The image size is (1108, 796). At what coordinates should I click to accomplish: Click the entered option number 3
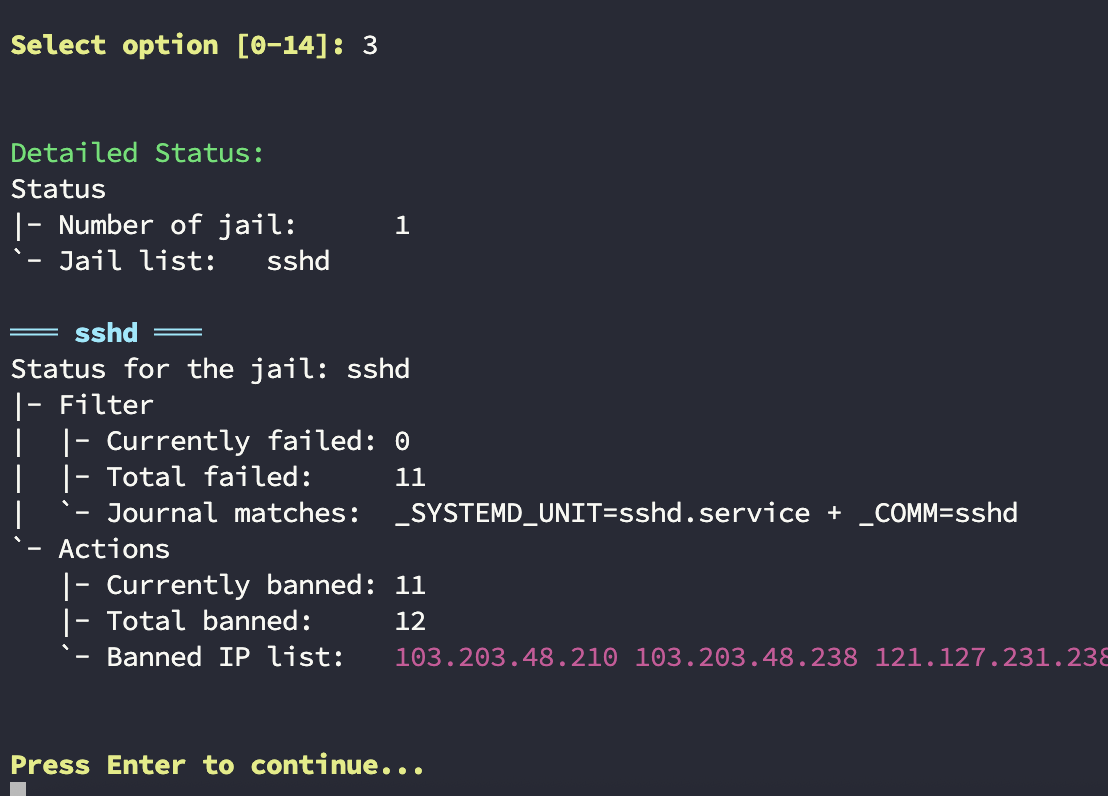(370, 45)
